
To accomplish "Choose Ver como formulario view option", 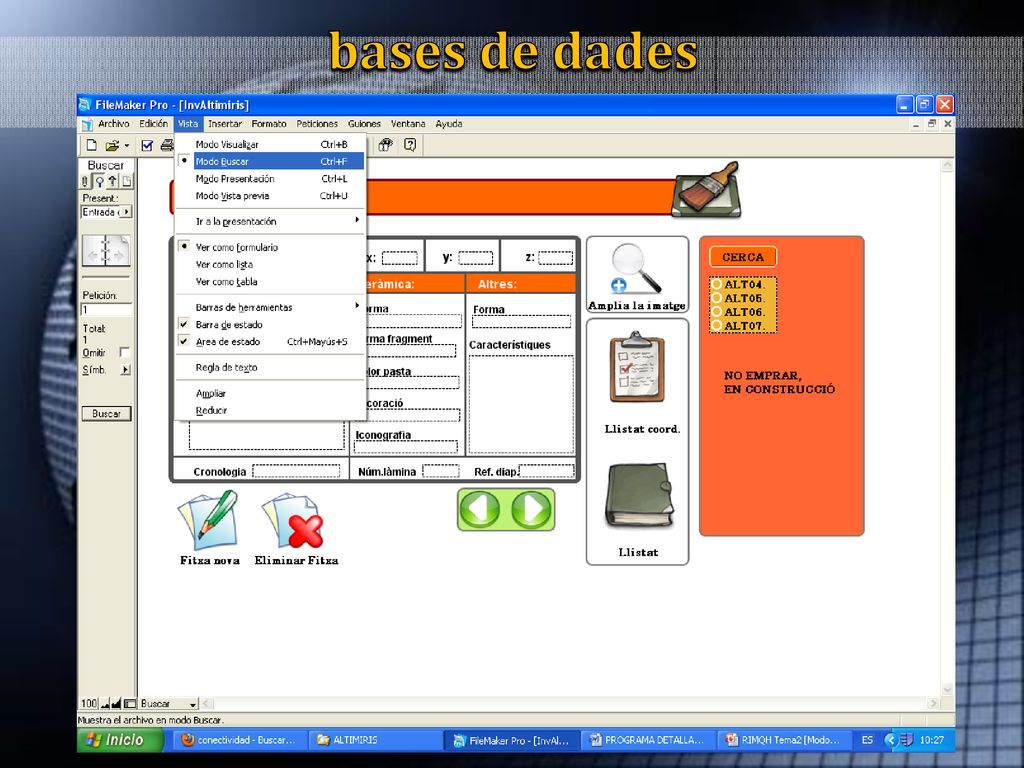I will click(270, 248).
